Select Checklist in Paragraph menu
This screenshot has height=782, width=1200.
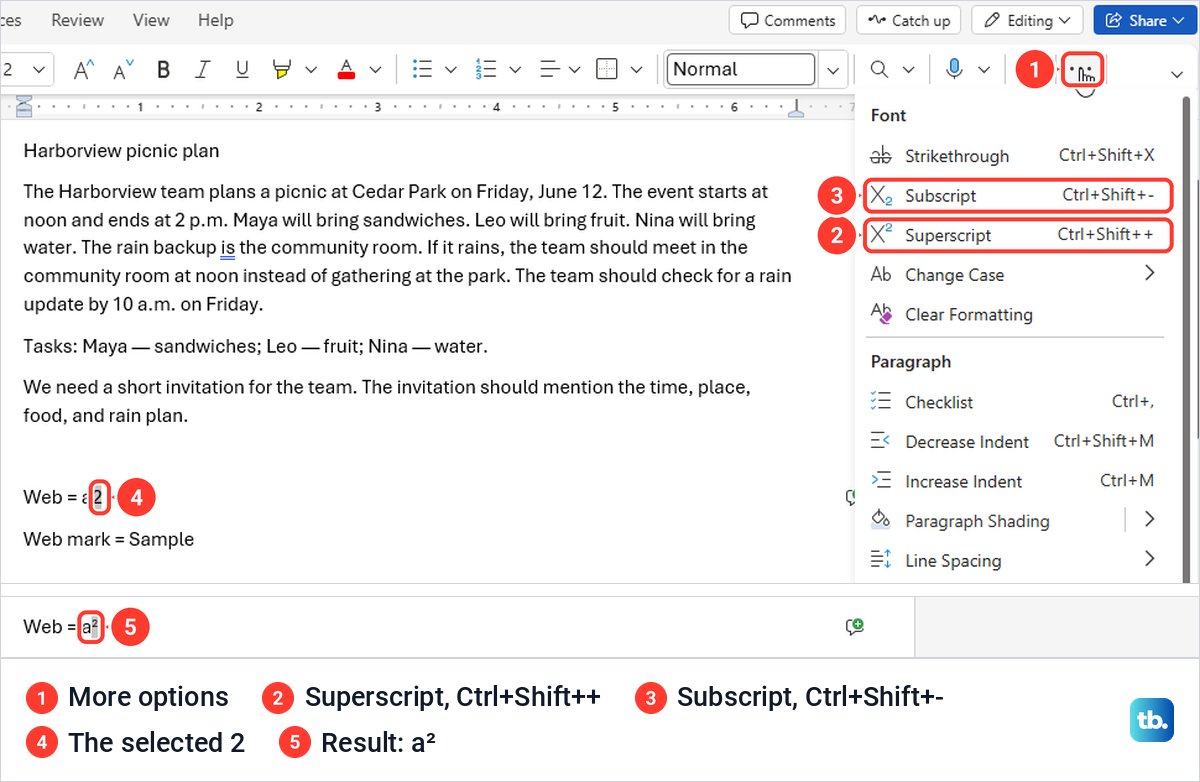[1012, 402]
